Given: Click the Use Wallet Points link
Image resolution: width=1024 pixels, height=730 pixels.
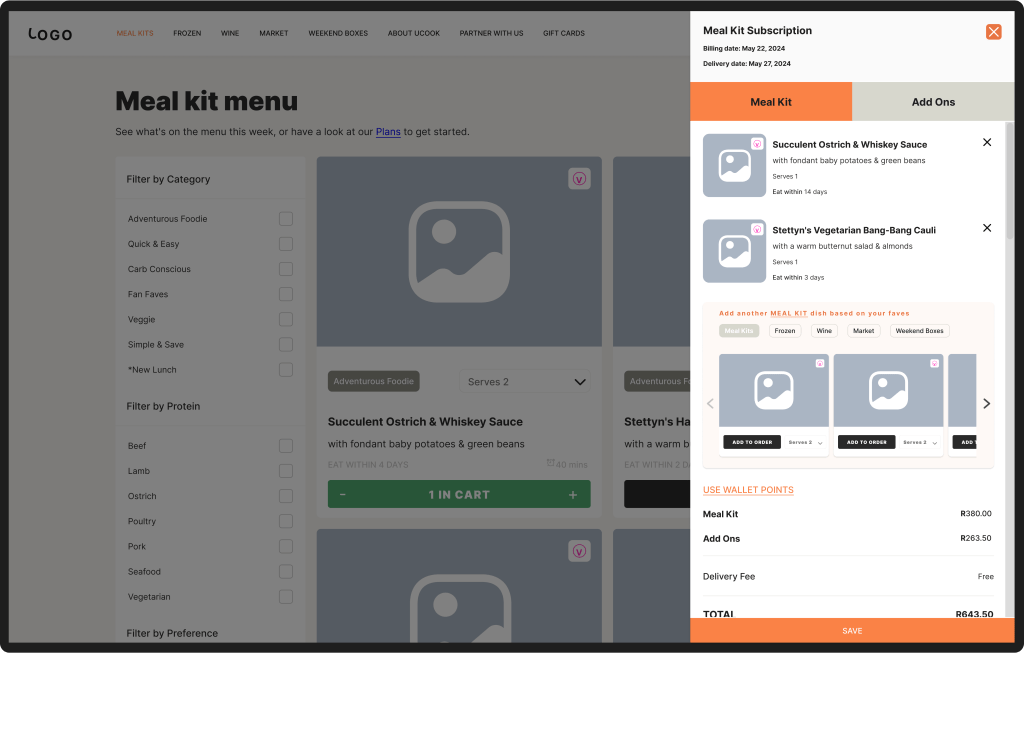Looking at the screenshot, I should coord(748,490).
